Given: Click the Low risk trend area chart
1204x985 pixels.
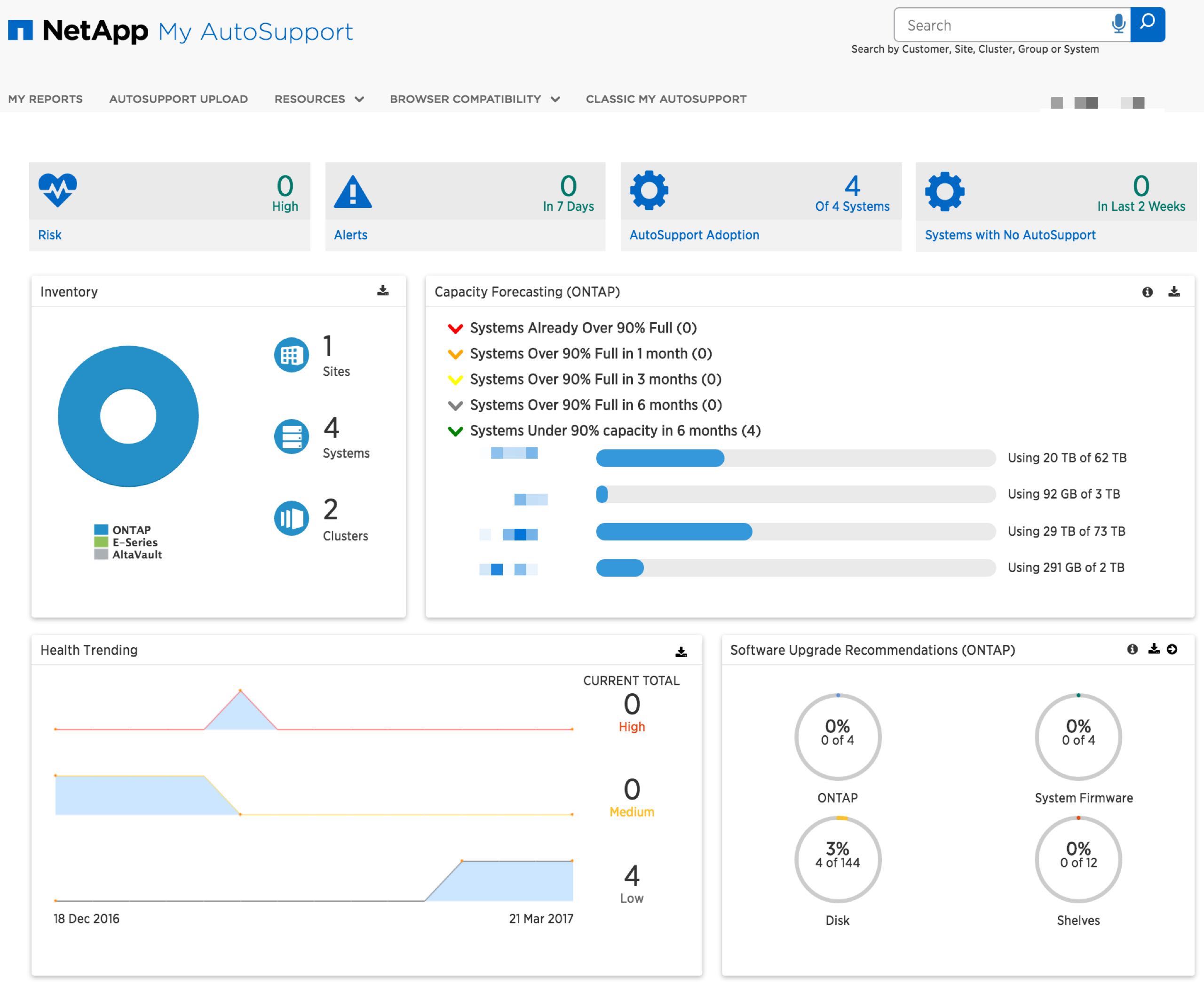Looking at the screenshot, I should pyautogui.click(x=499, y=881).
